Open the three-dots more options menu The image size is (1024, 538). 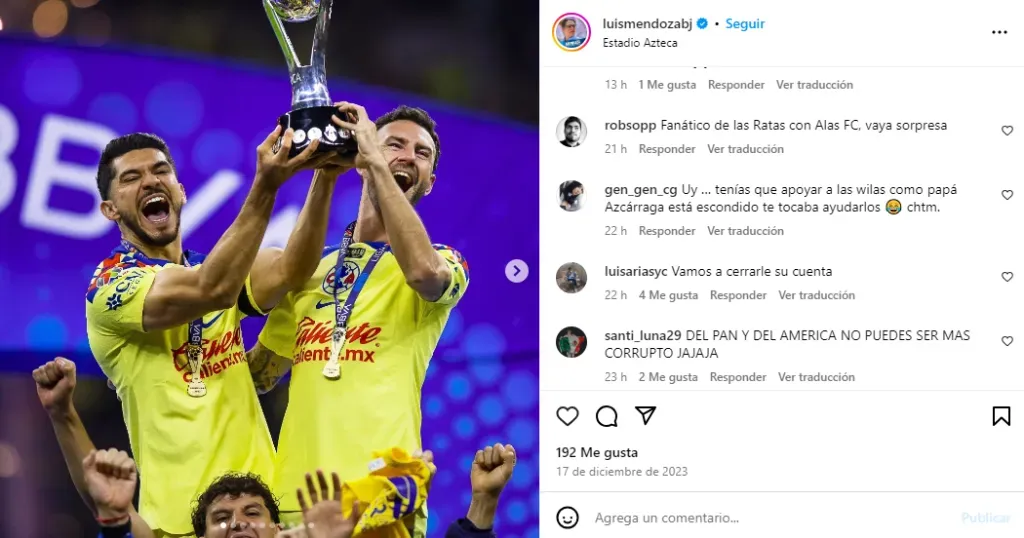[999, 32]
